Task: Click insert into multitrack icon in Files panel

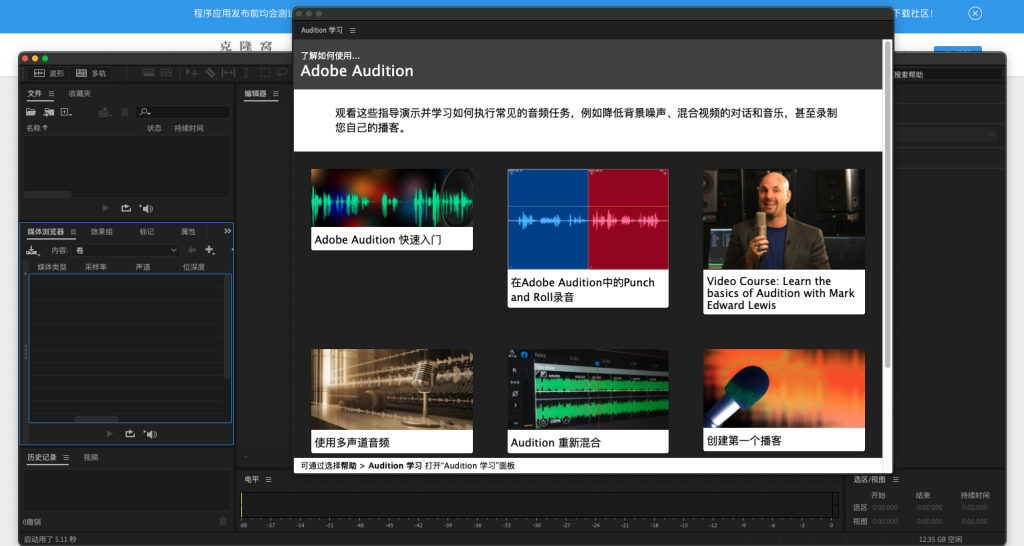Action: tap(104, 112)
